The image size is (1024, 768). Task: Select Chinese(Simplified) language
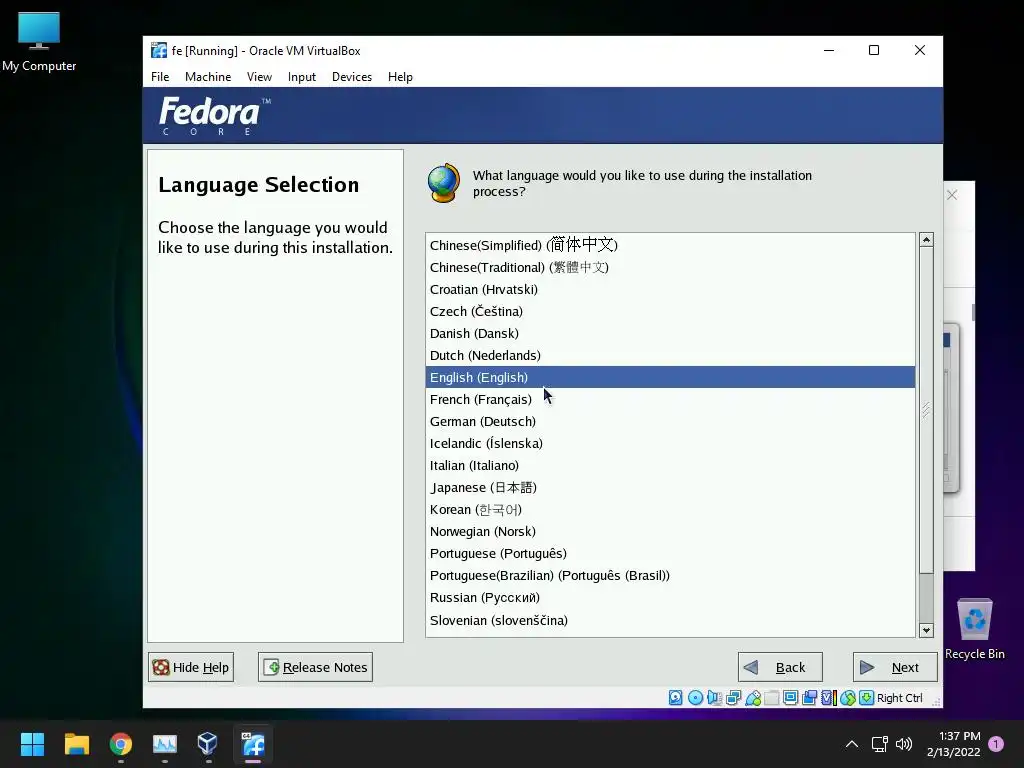(670, 245)
